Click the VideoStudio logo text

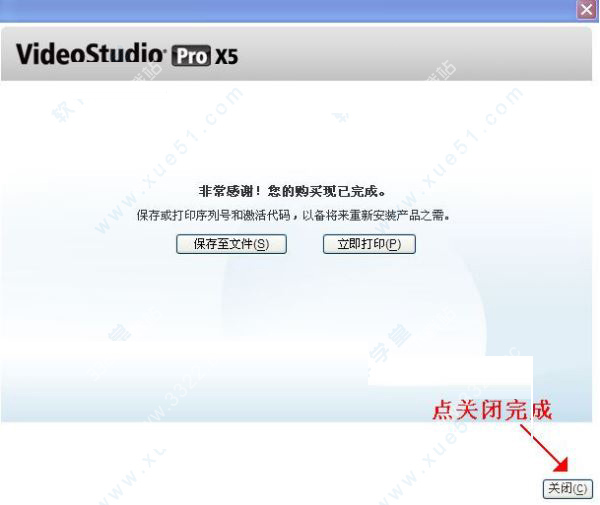click(x=91, y=54)
